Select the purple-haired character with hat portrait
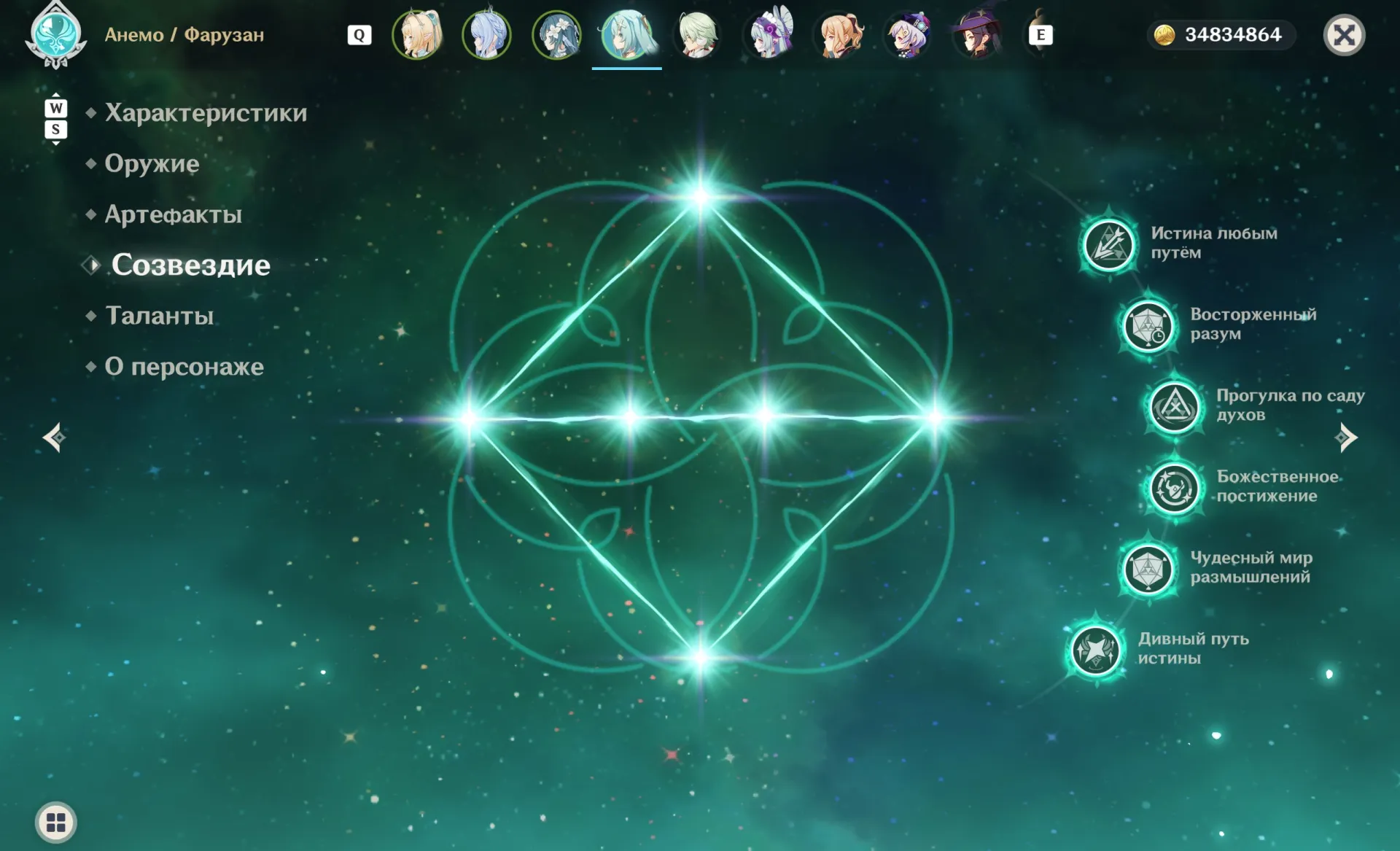The image size is (1400, 851). pyautogui.click(x=909, y=34)
